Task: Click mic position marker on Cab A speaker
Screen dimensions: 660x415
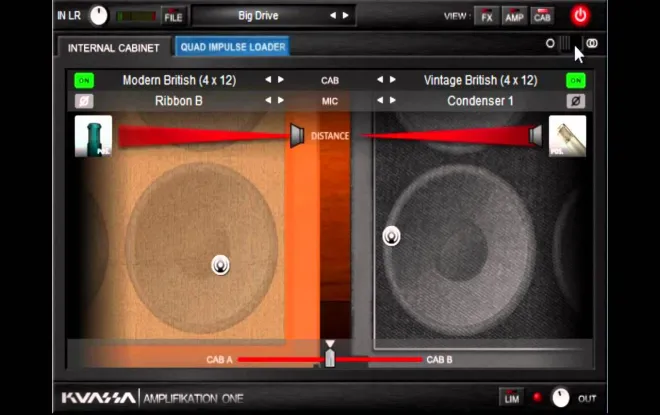Action: click(220, 265)
